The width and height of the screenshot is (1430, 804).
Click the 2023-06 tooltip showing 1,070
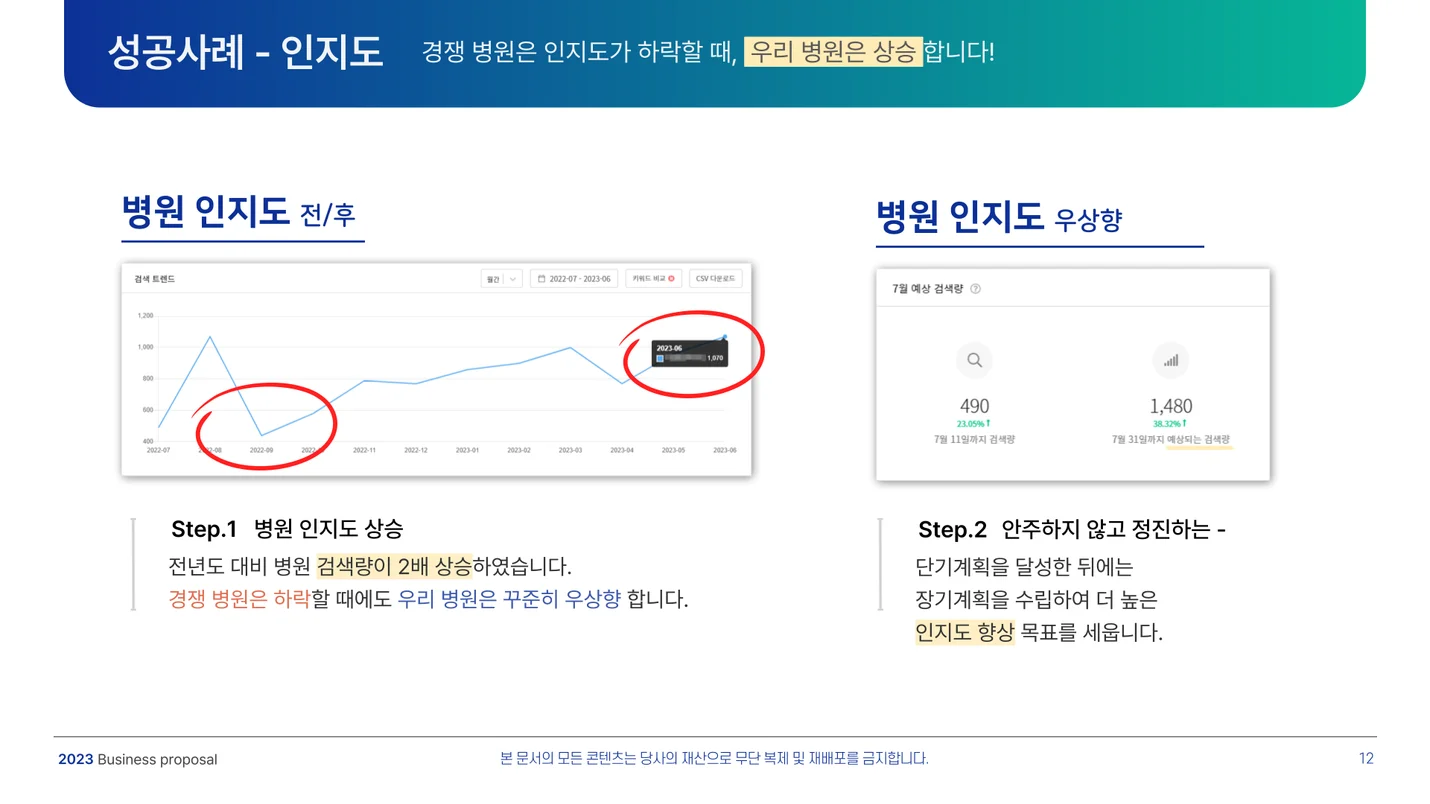pyautogui.click(x=689, y=353)
